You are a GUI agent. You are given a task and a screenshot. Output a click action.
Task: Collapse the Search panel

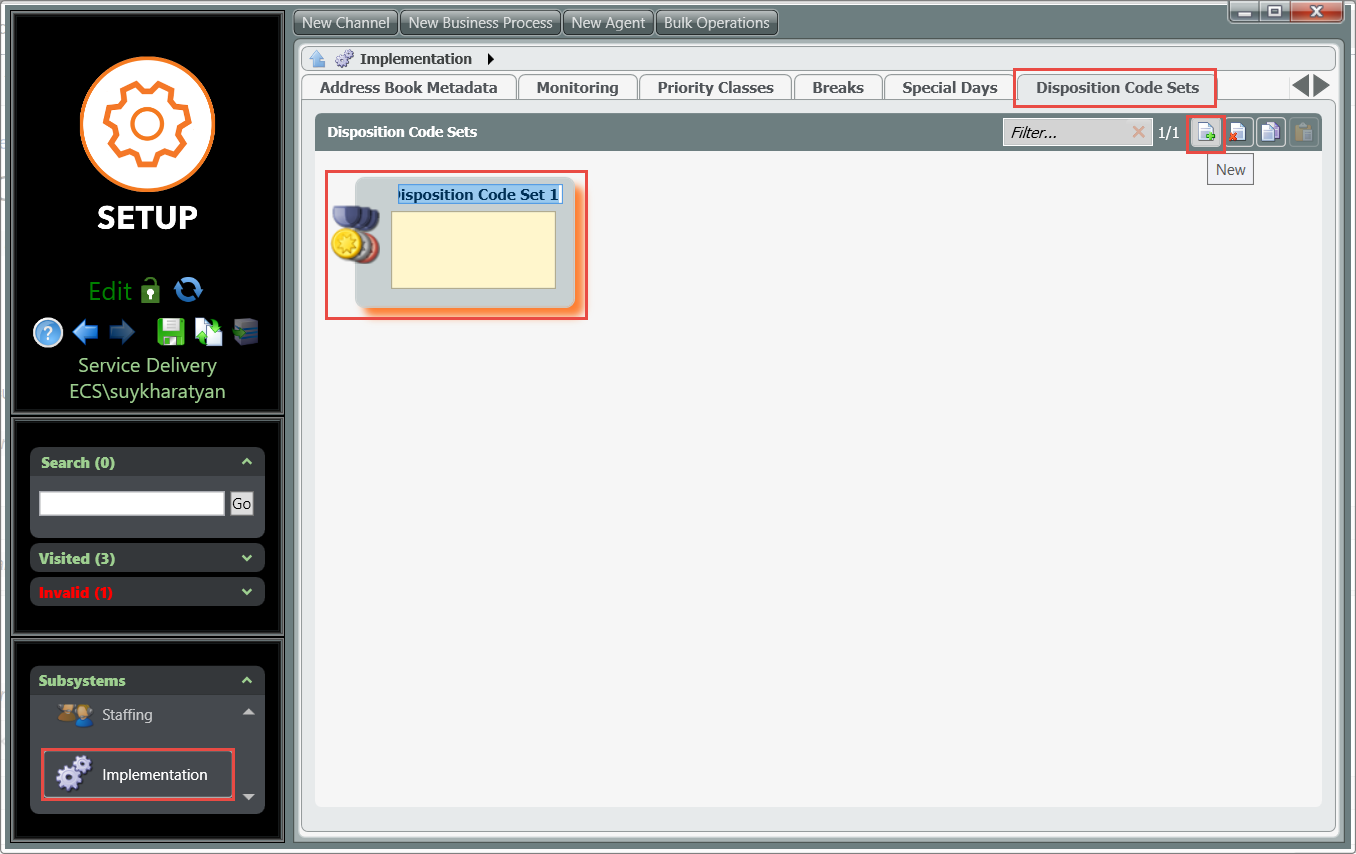tap(247, 462)
